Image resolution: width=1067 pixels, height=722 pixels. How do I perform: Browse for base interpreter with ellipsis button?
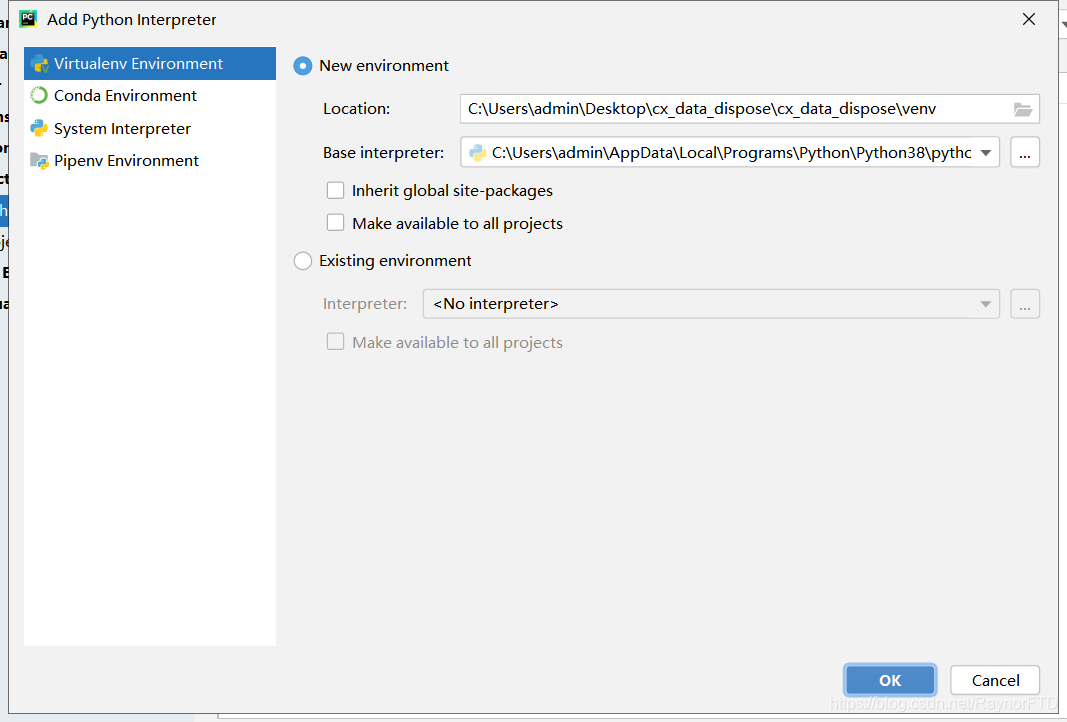(x=1025, y=152)
